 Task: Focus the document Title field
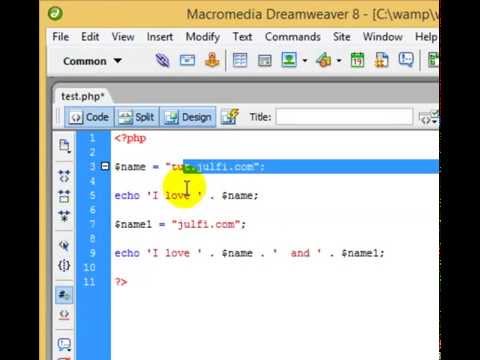344,117
